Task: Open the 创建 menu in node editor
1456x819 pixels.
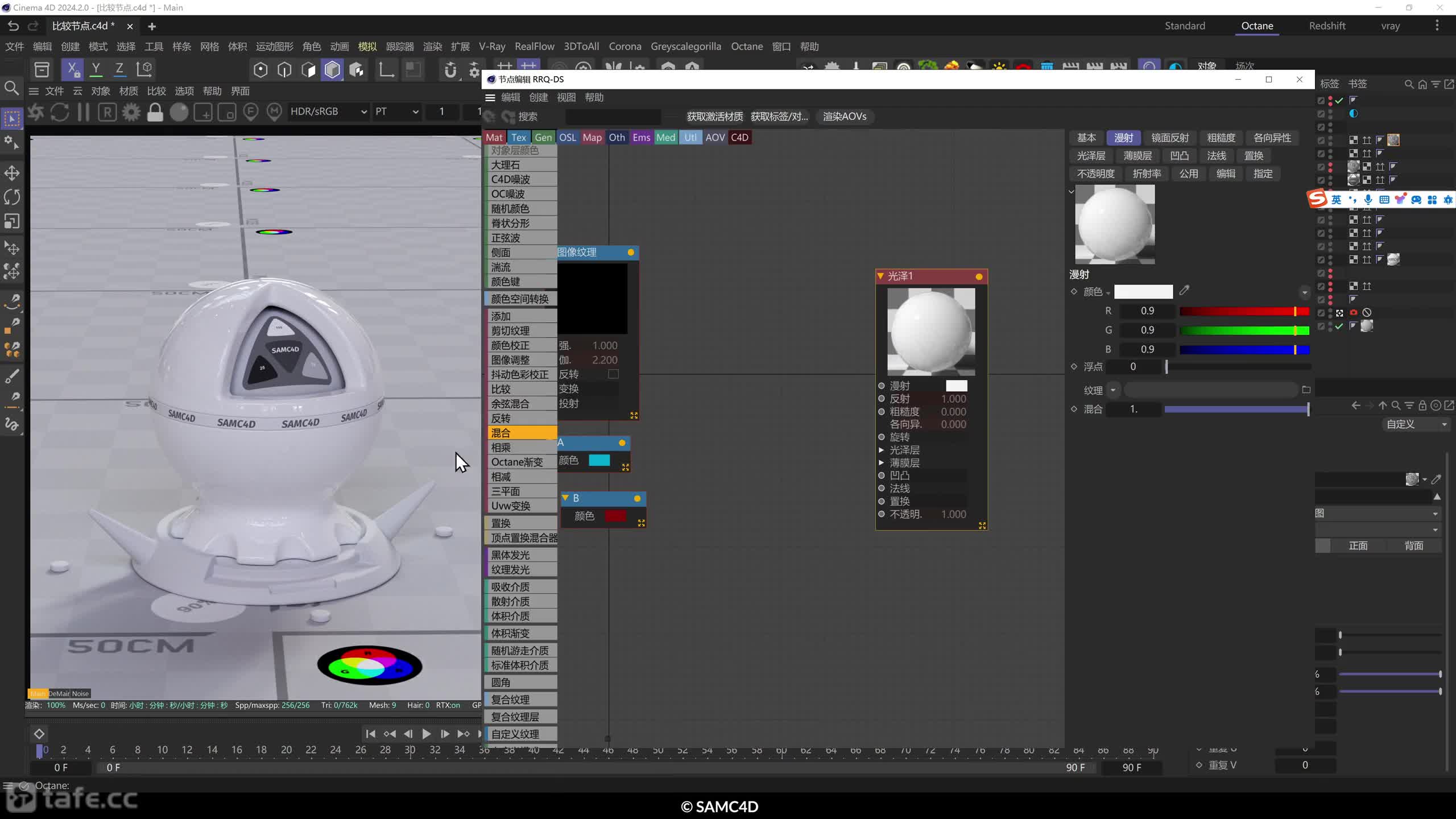Action: [x=538, y=97]
